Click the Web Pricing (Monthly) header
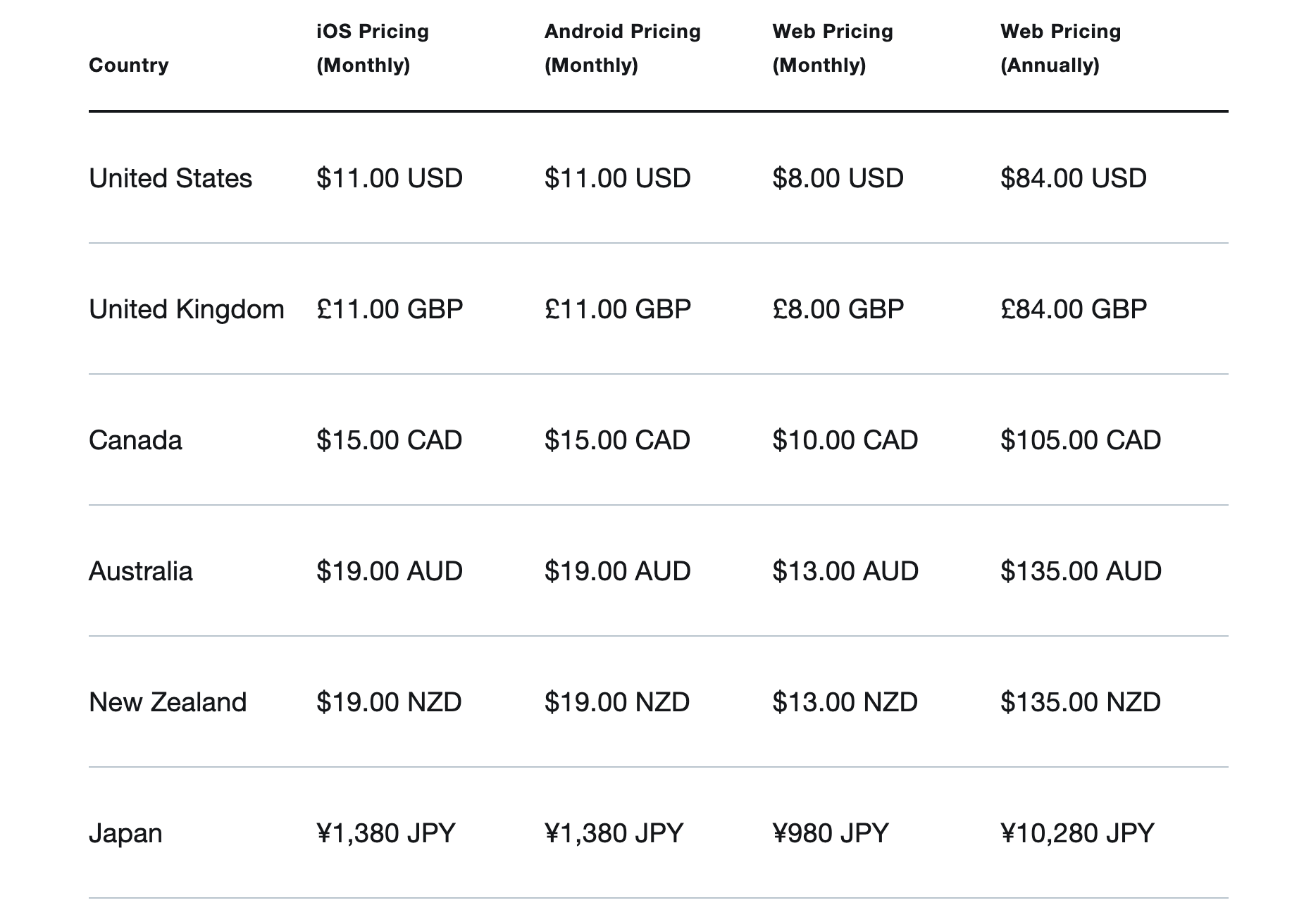The width and height of the screenshot is (1292, 924). (x=832, y=49)
